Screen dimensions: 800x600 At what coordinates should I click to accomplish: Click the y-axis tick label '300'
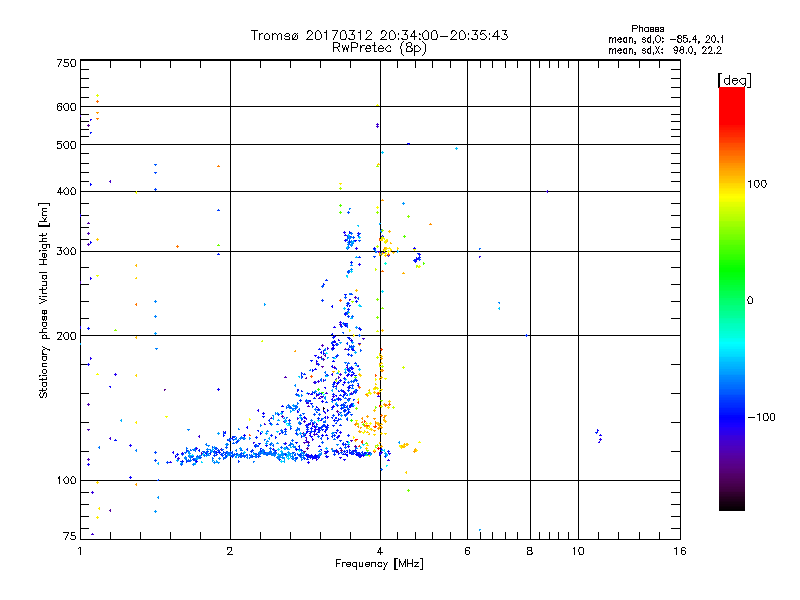coord(67,251)
